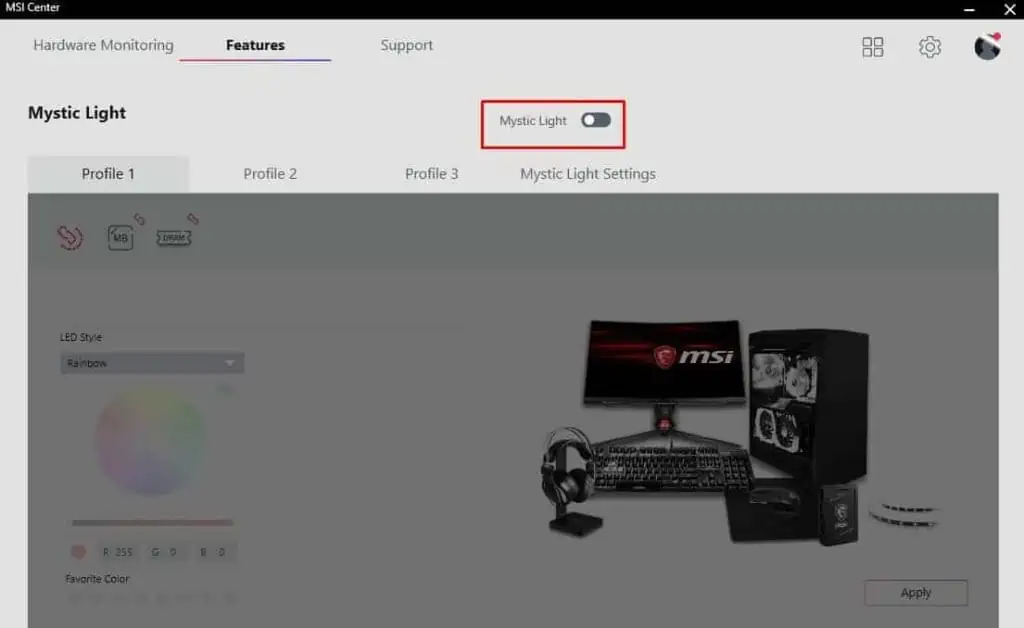Minimize the MSI Center window
The width and height of the screenshot is (1024, 628).
(x=969, y=9)
